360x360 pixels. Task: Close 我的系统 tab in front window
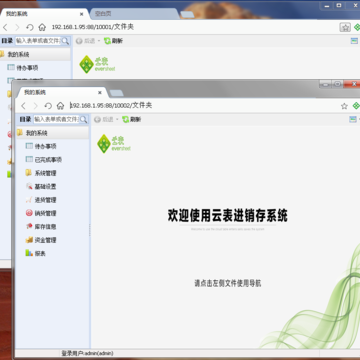click(100, 93)
